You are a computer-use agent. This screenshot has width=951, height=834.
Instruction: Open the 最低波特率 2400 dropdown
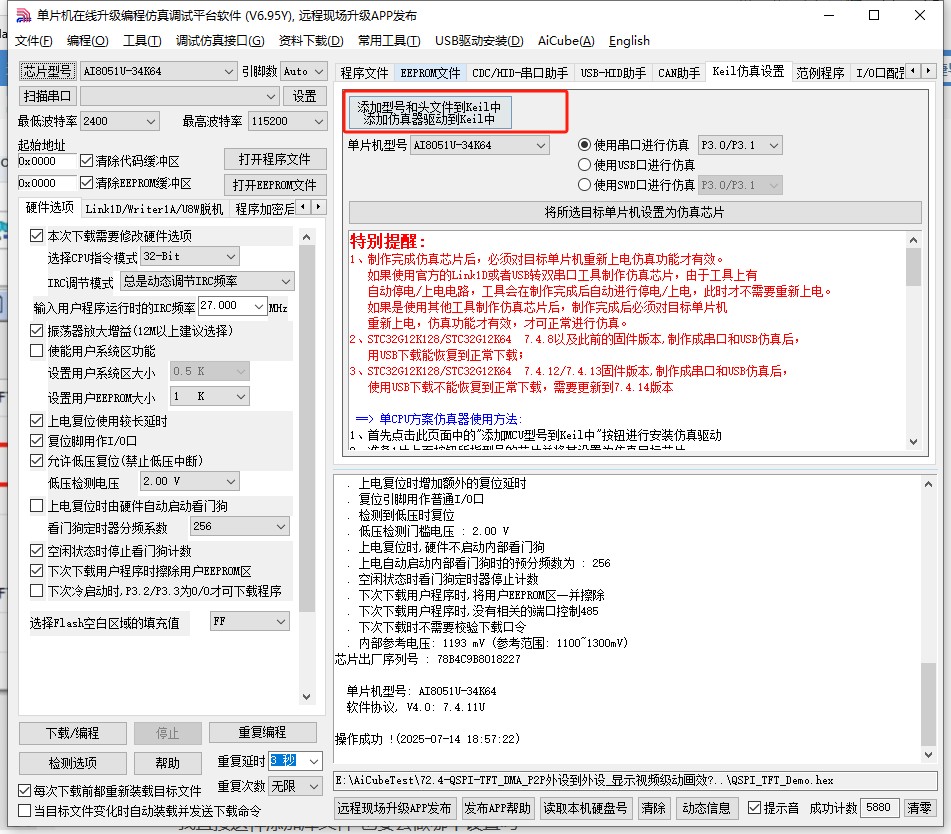click(120, 121)
